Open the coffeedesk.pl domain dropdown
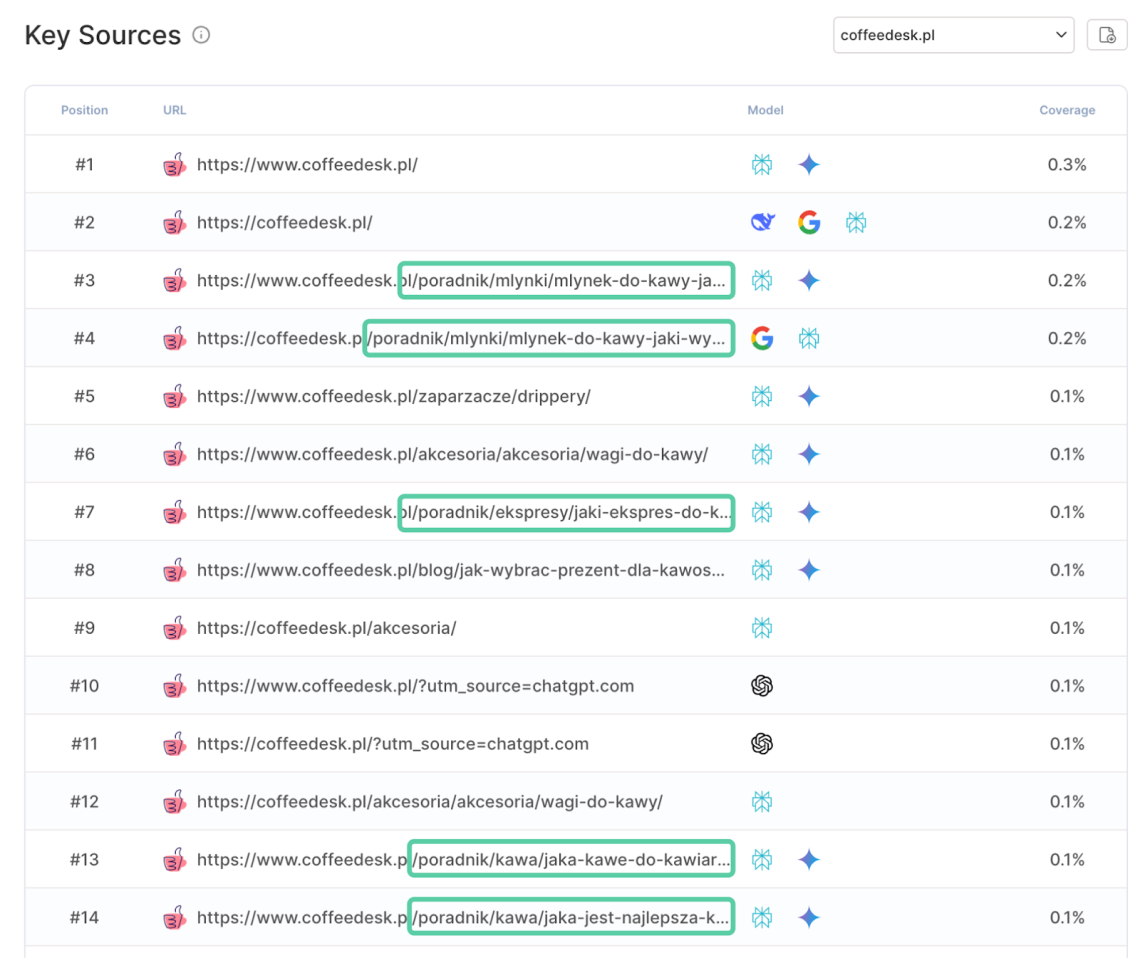The width and height of the screenshot is (1140, 958). [x=953, y=35]
